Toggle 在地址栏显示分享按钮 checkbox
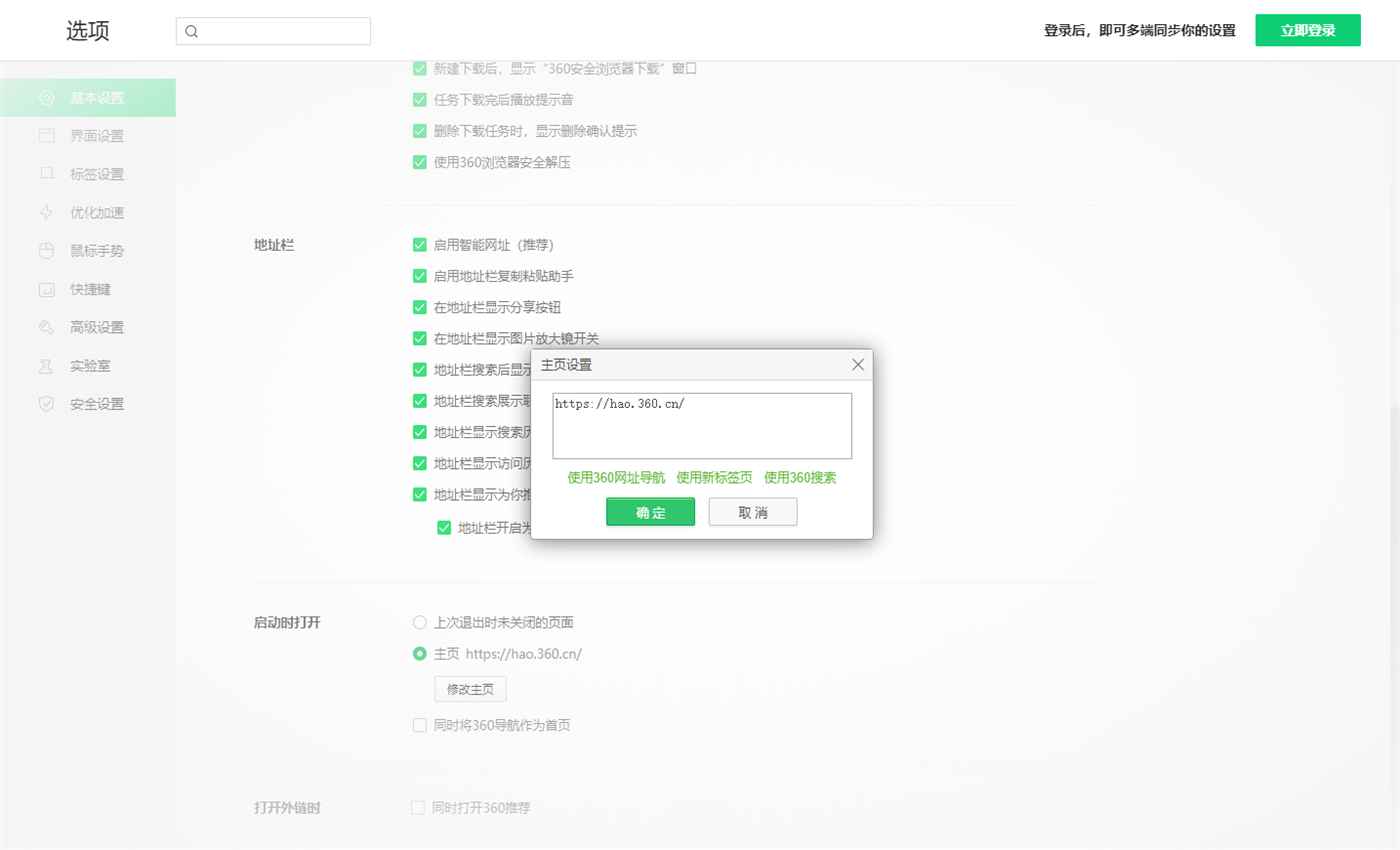Image resolution: width=1400 pixels, height=850 pixels. pos(420,307)
